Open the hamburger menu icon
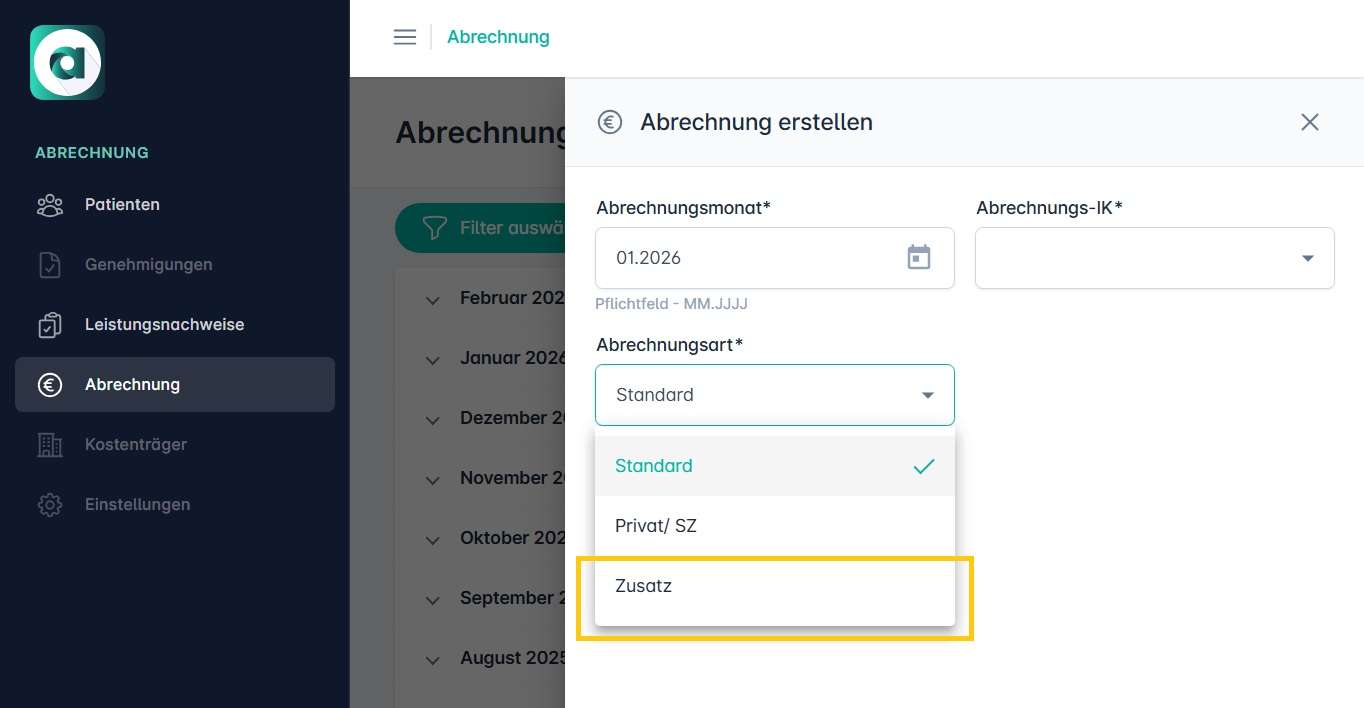 pyautogui.click(x=405, y=37)
